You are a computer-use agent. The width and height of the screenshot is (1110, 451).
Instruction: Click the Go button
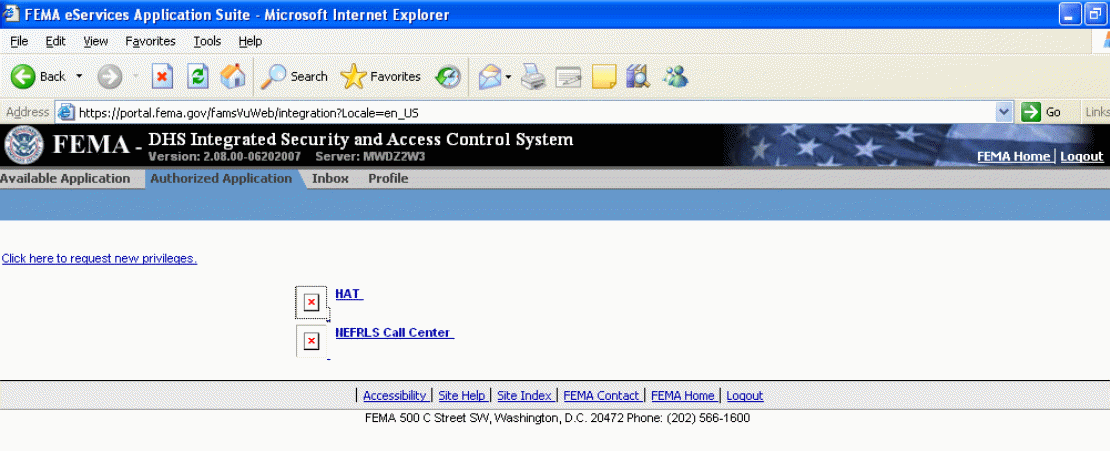pyautogui.click(x=1041, y=112)
